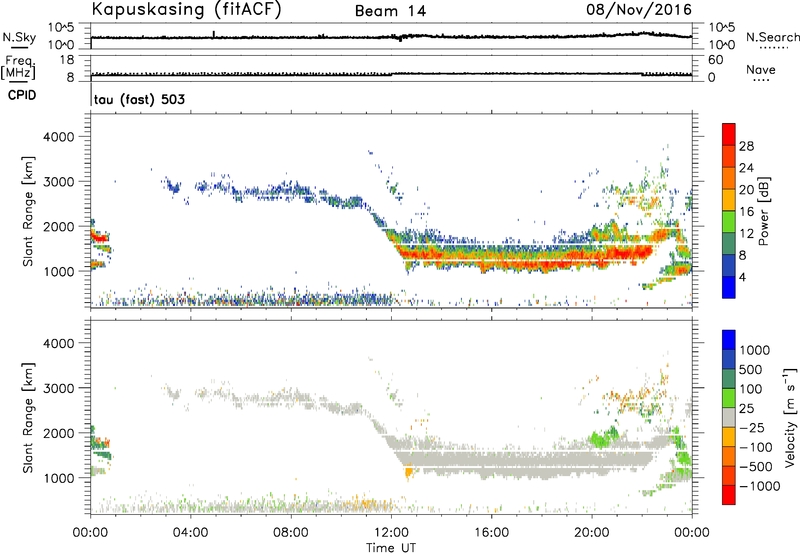This screenshot has width=800, height=554.
Task: Click the '20:00' time axis label
Action: [x=592, y=533]
